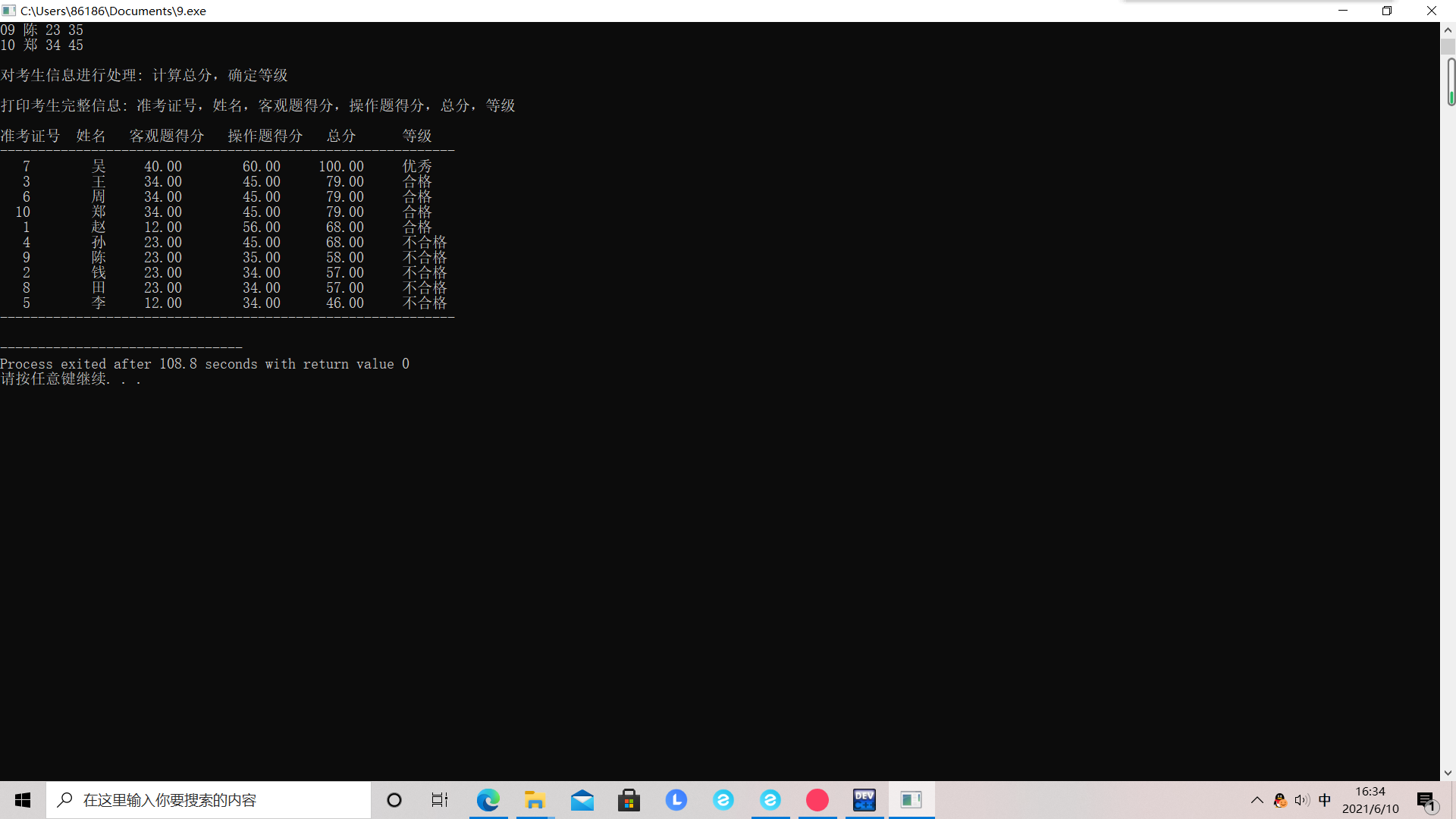Switch to Dev-C++ in the taskbar

click(x=864, y=800)
